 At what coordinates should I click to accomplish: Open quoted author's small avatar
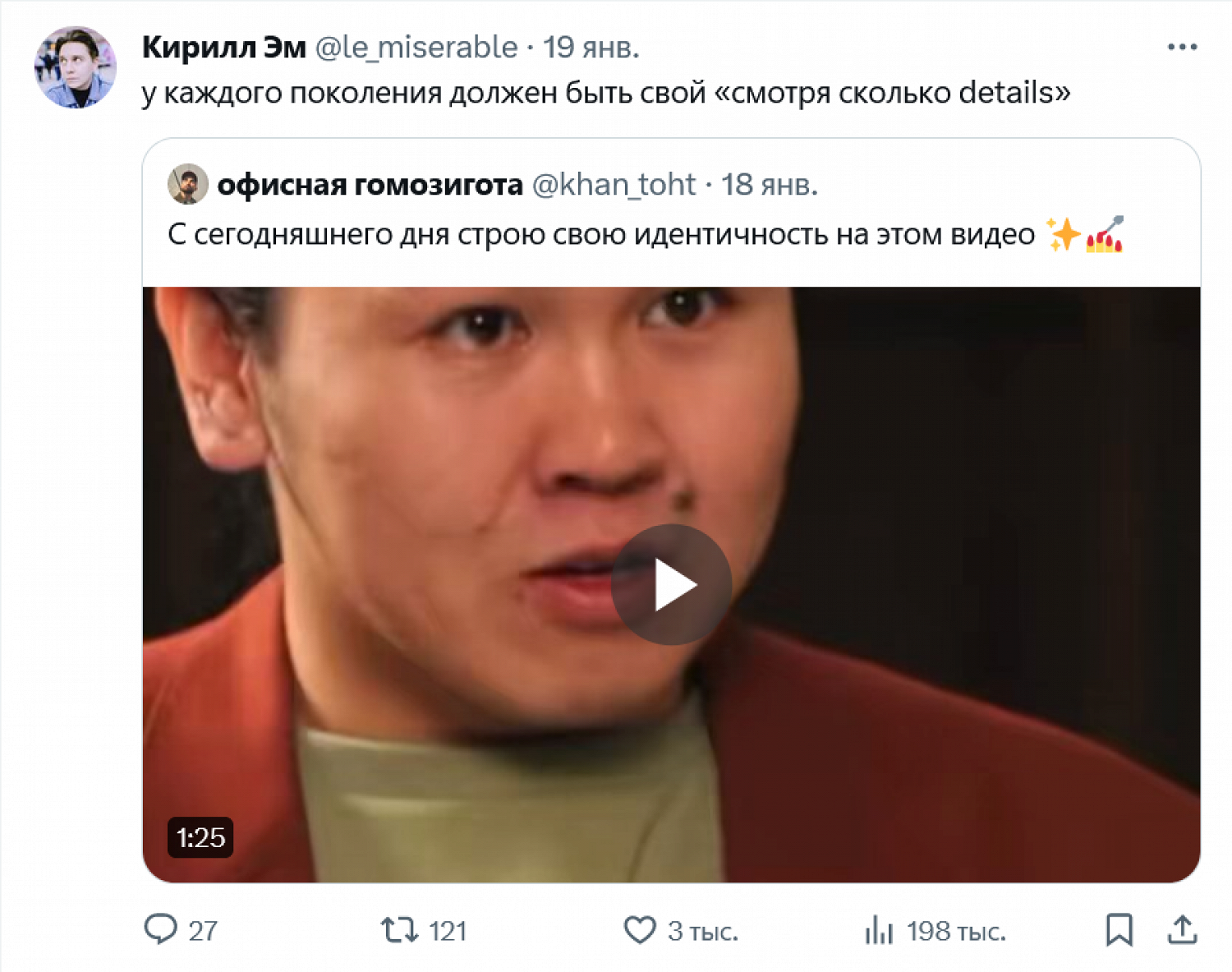point(187,184)
